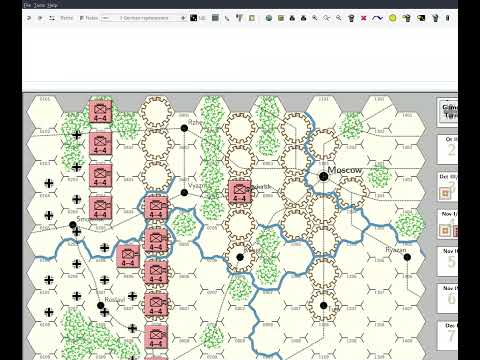The image size is (480, 360).
Task: Click the first black pieces icon
Action: click(x=292, y=18)
